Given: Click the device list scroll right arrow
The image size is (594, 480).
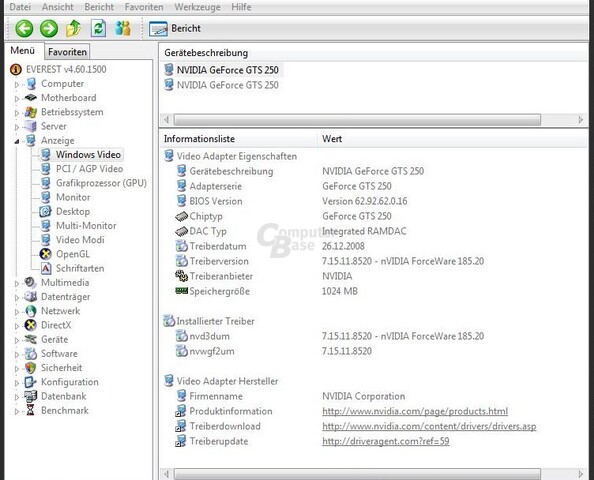Looking at the screenshot, I should [x=581, y=120].
